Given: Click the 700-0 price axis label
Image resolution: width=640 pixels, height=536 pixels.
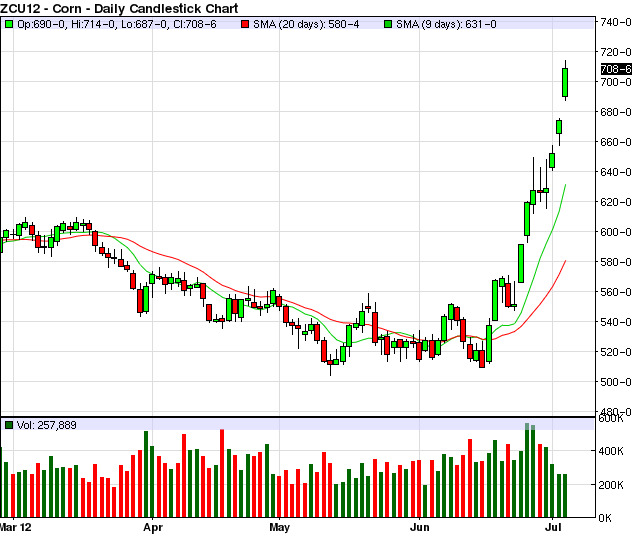Looking at the screenshot, I should (616, 82).
